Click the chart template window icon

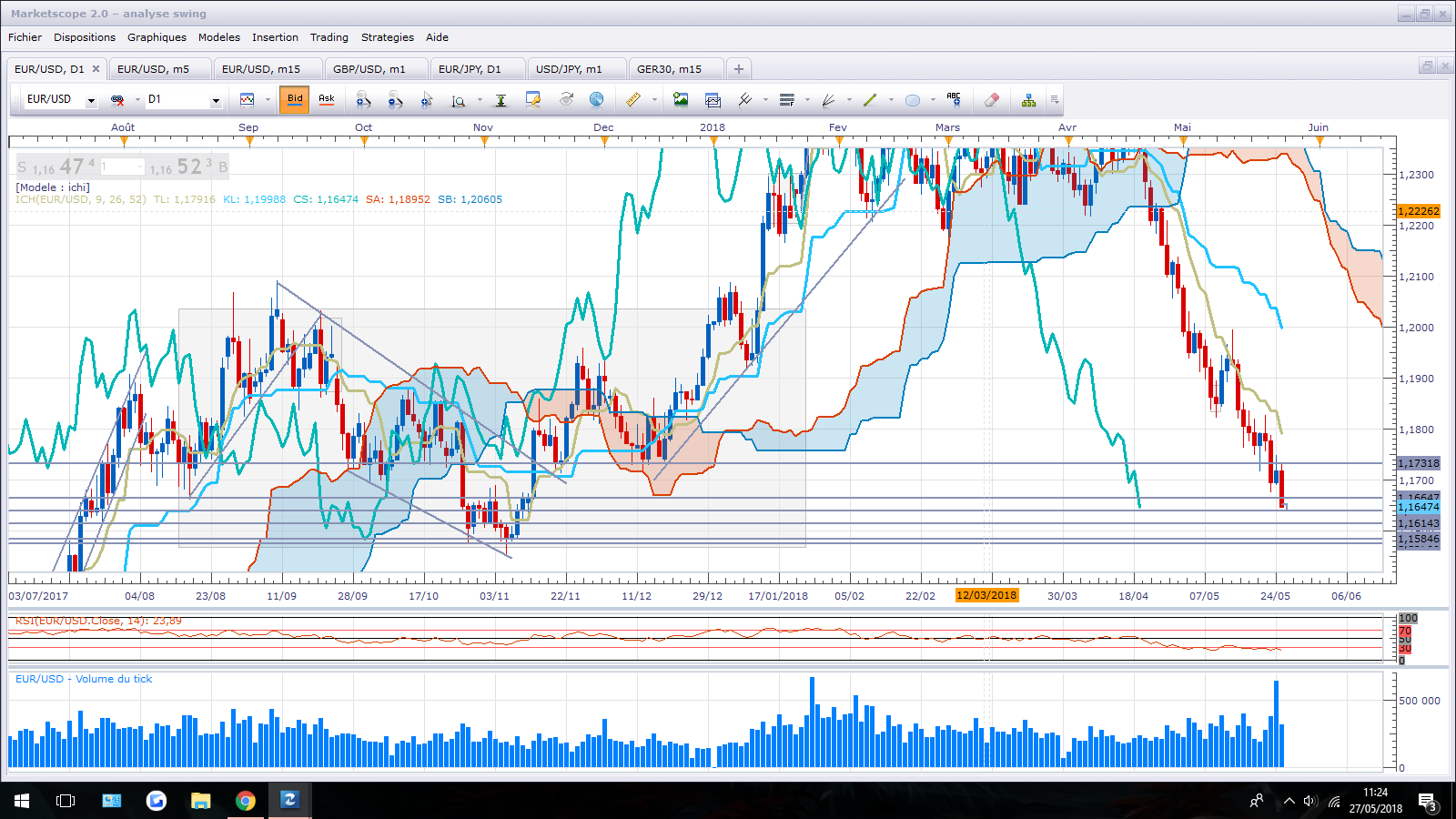point(713,100)
